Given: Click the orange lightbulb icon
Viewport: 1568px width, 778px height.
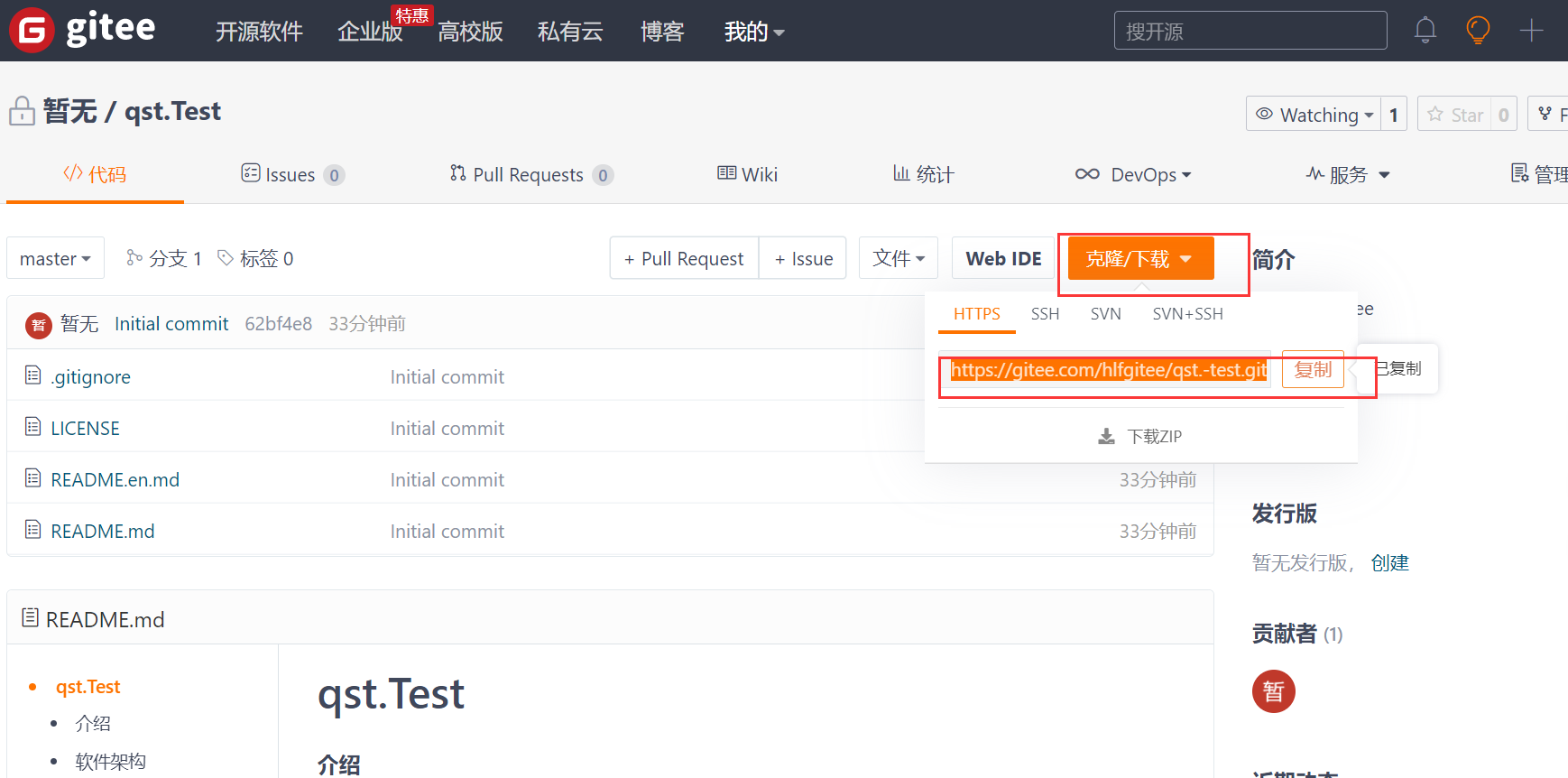Looking at the screenshot, I should click(x=1478, y=31).
